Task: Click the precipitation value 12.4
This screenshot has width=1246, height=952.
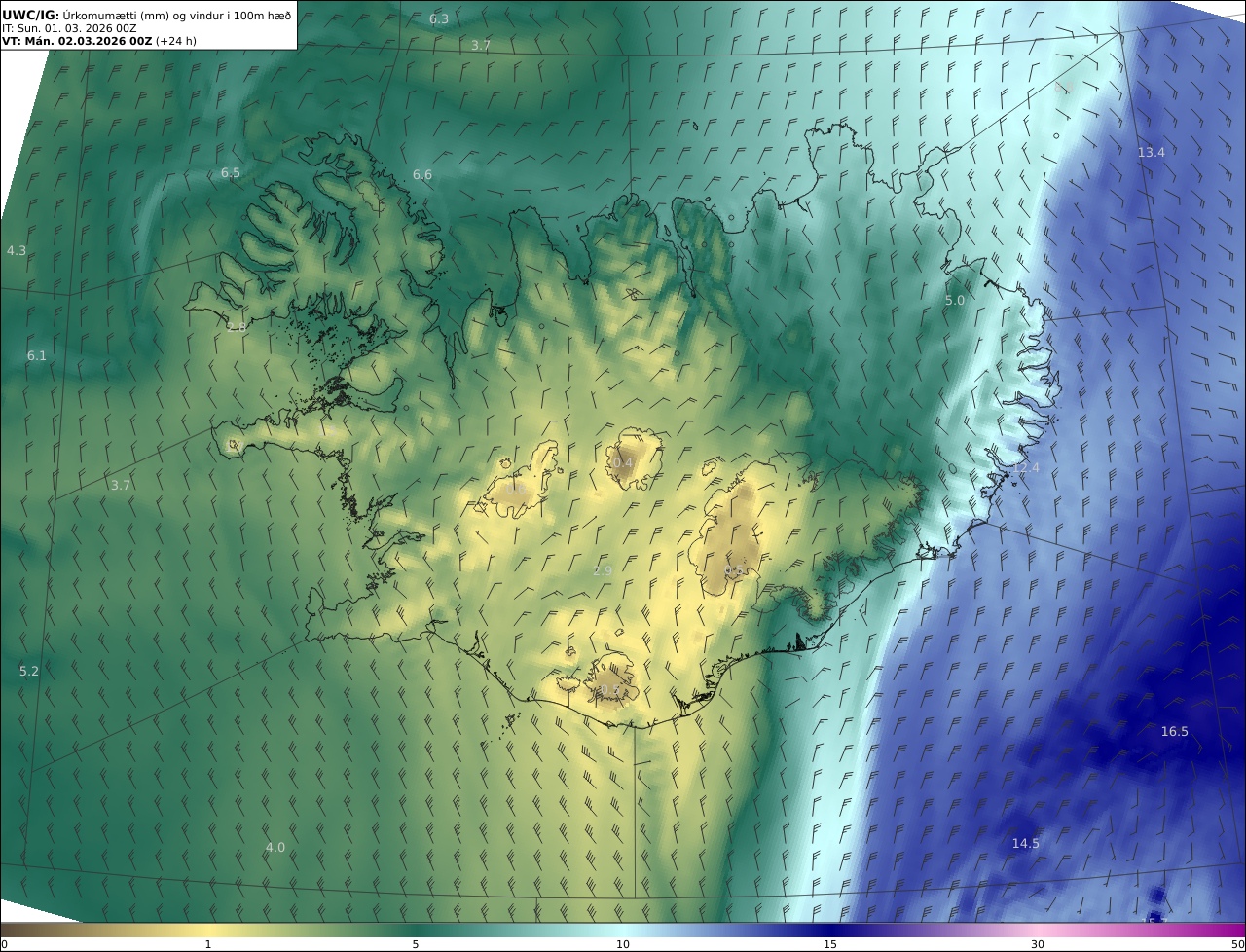Action: pos(1026,468)
